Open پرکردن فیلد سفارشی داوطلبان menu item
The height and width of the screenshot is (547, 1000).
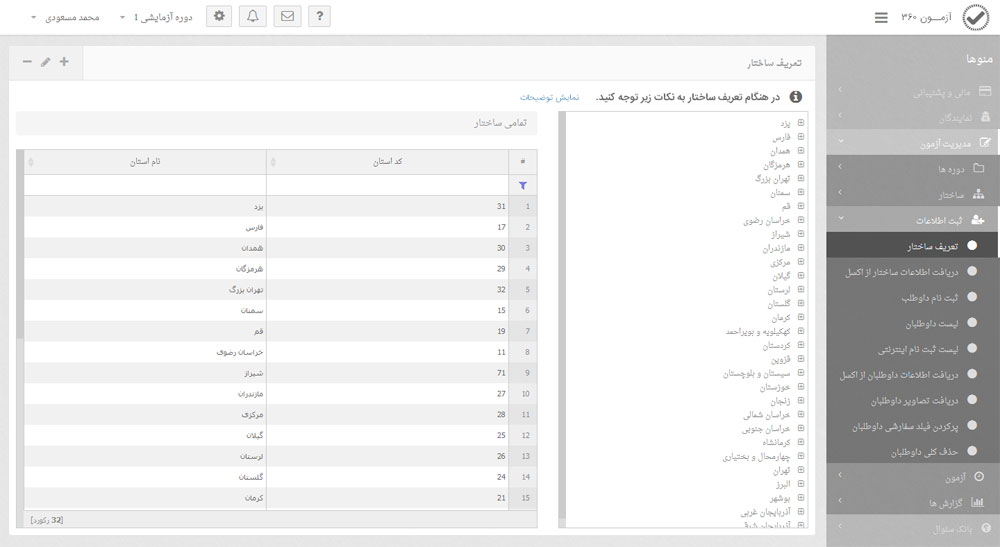913,425
